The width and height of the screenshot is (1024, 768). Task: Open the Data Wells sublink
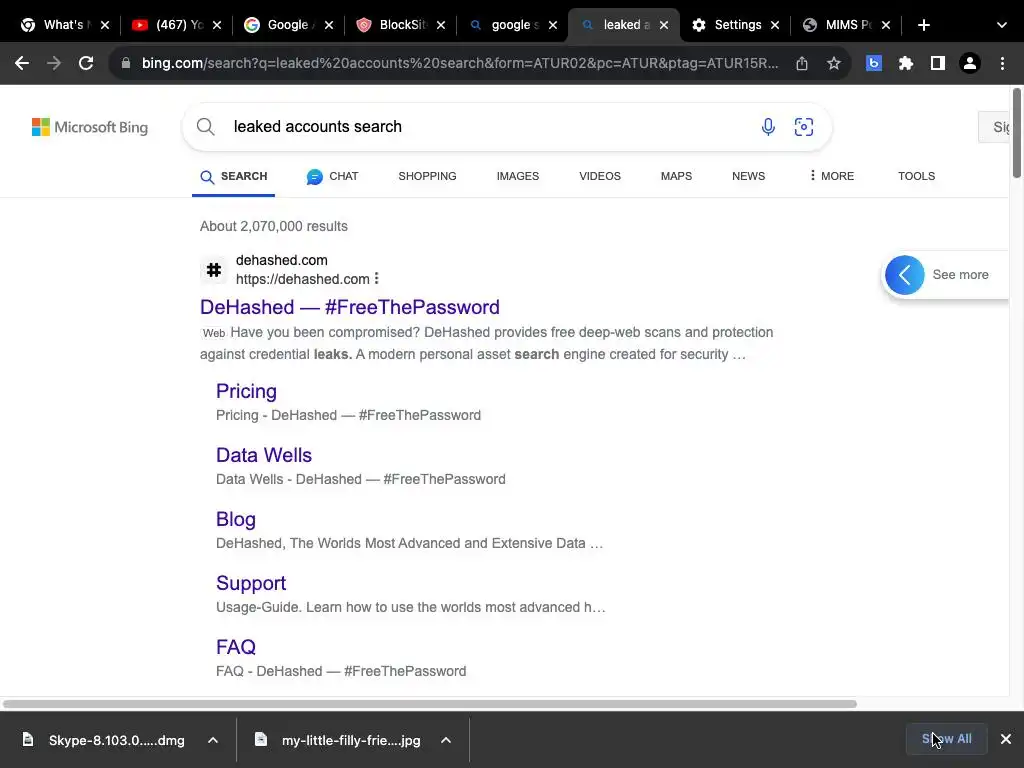[x=264, y=455]
